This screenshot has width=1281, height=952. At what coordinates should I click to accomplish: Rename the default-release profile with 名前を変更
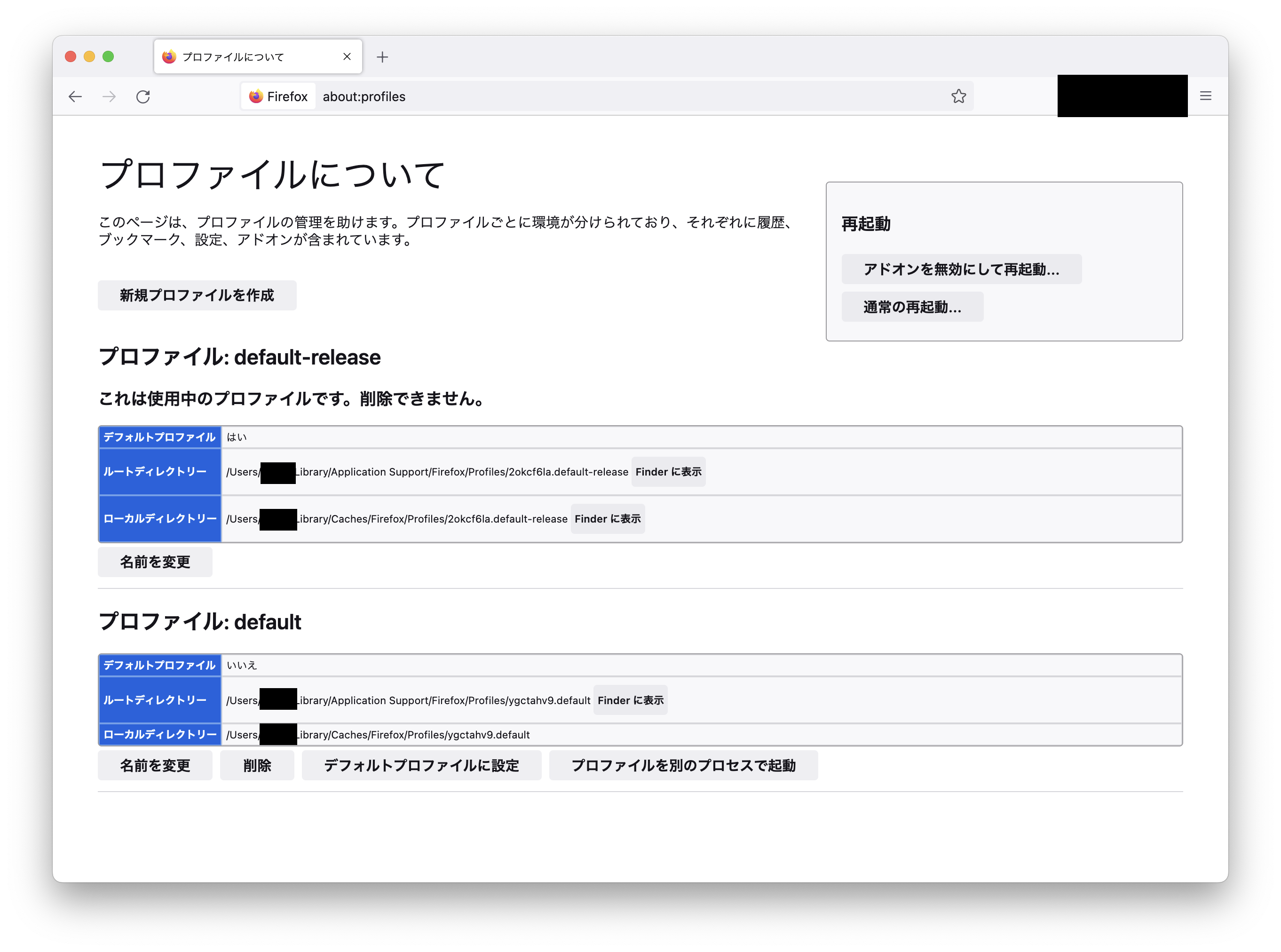click(155, 562)
